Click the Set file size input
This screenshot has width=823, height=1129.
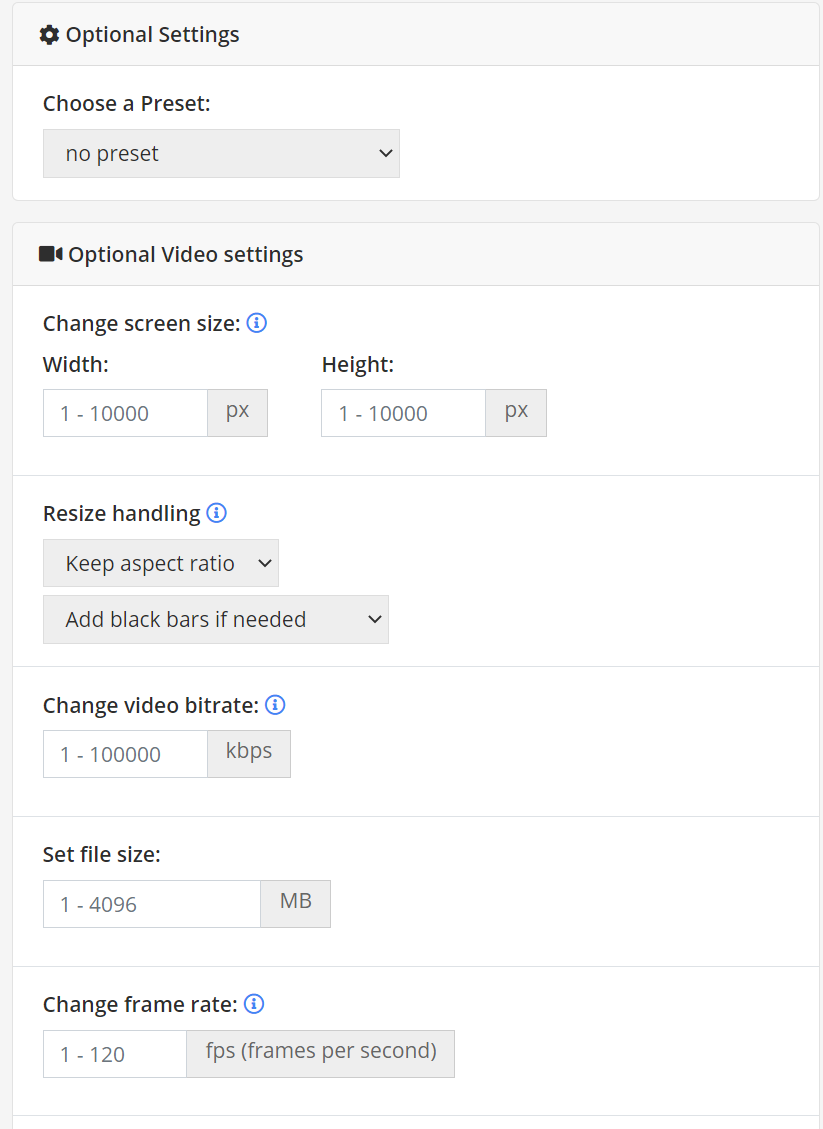[151, 904]
